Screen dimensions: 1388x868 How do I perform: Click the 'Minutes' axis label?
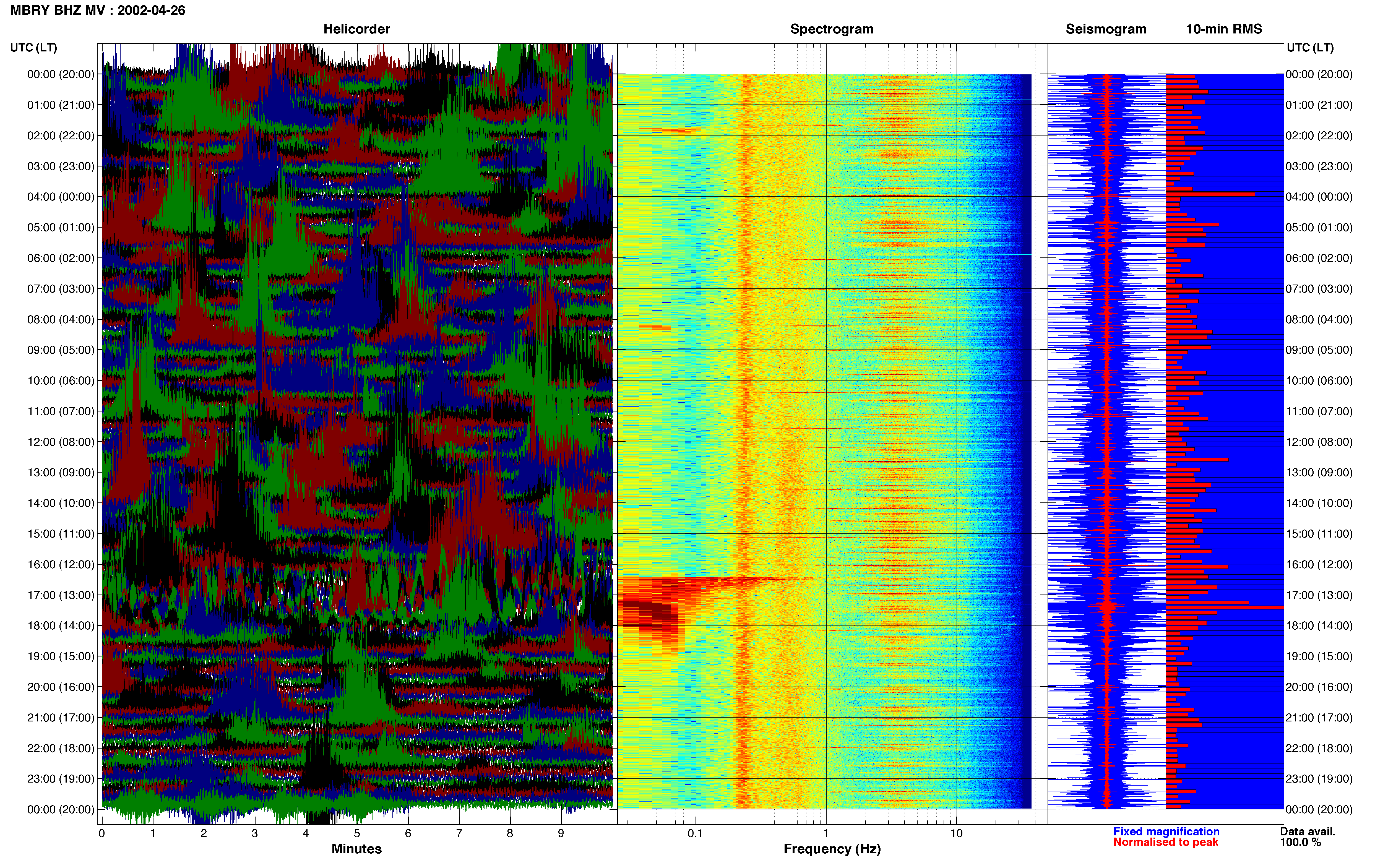[356, 848]
